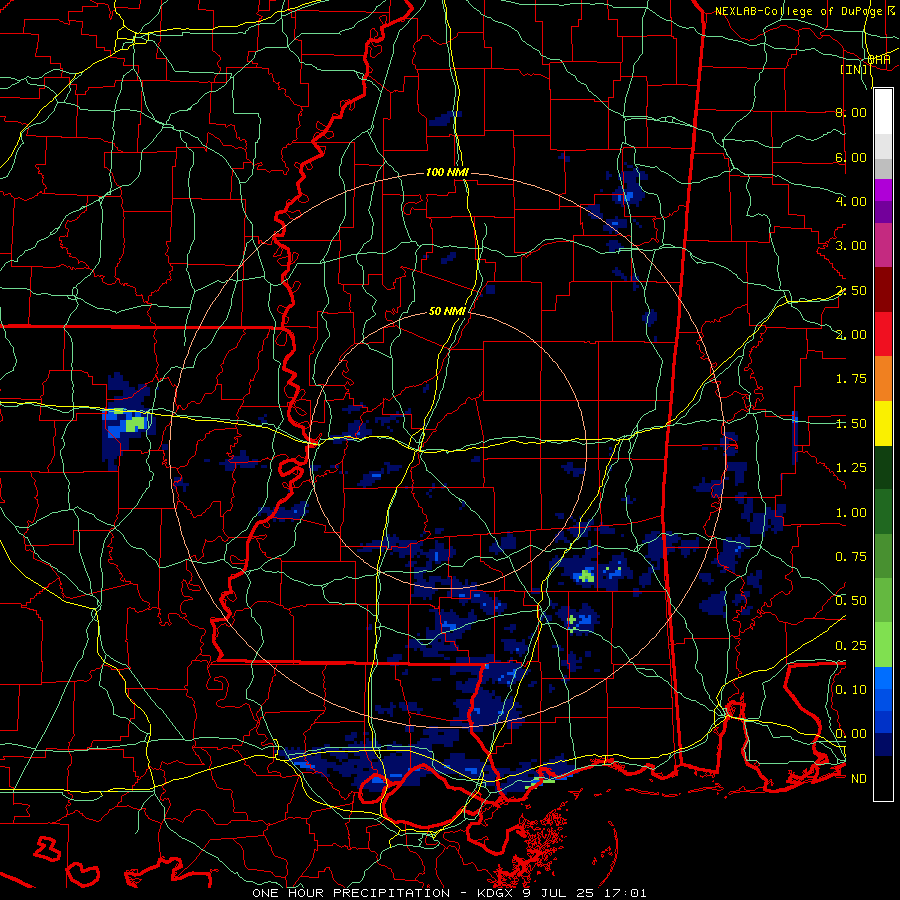Click the 0.10 legend value
900x900 pixels.
click(x=851, y=690)
